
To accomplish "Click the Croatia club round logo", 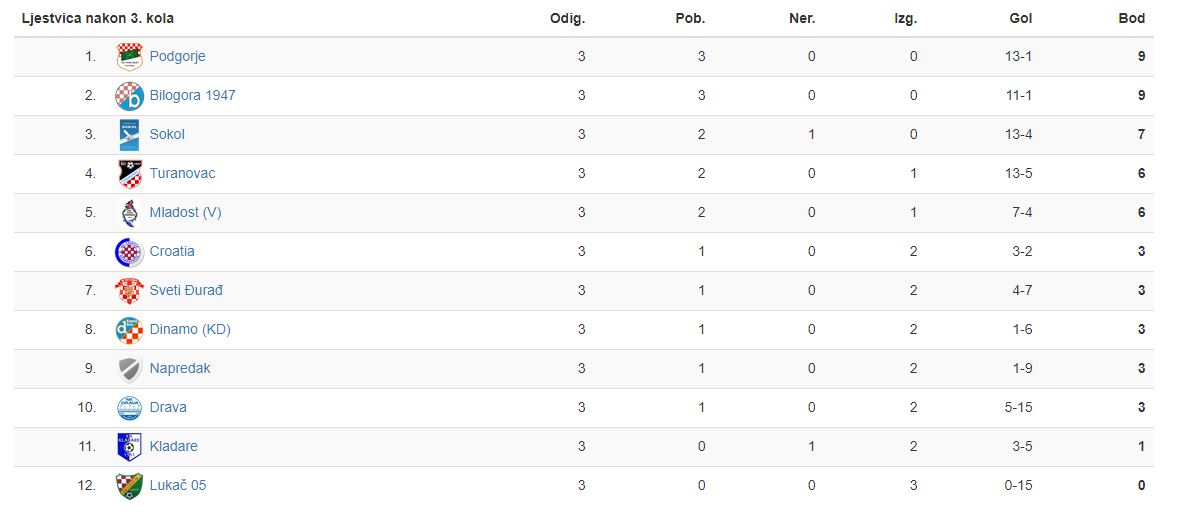I will pos(129,252).
